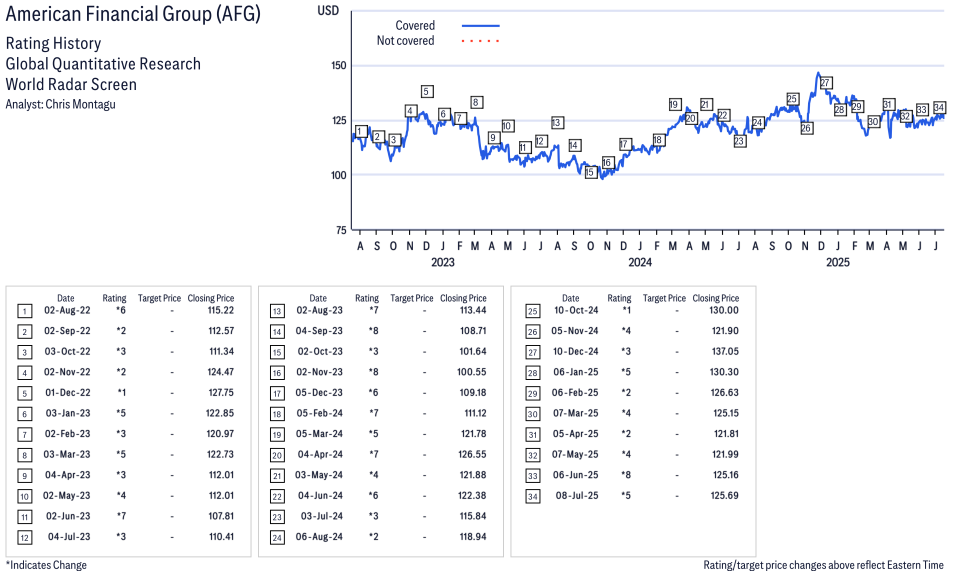The height and width of the screenshot is (571, 955).
Task: Click the 'World Radar Screen' line
Action: [71, 84]
